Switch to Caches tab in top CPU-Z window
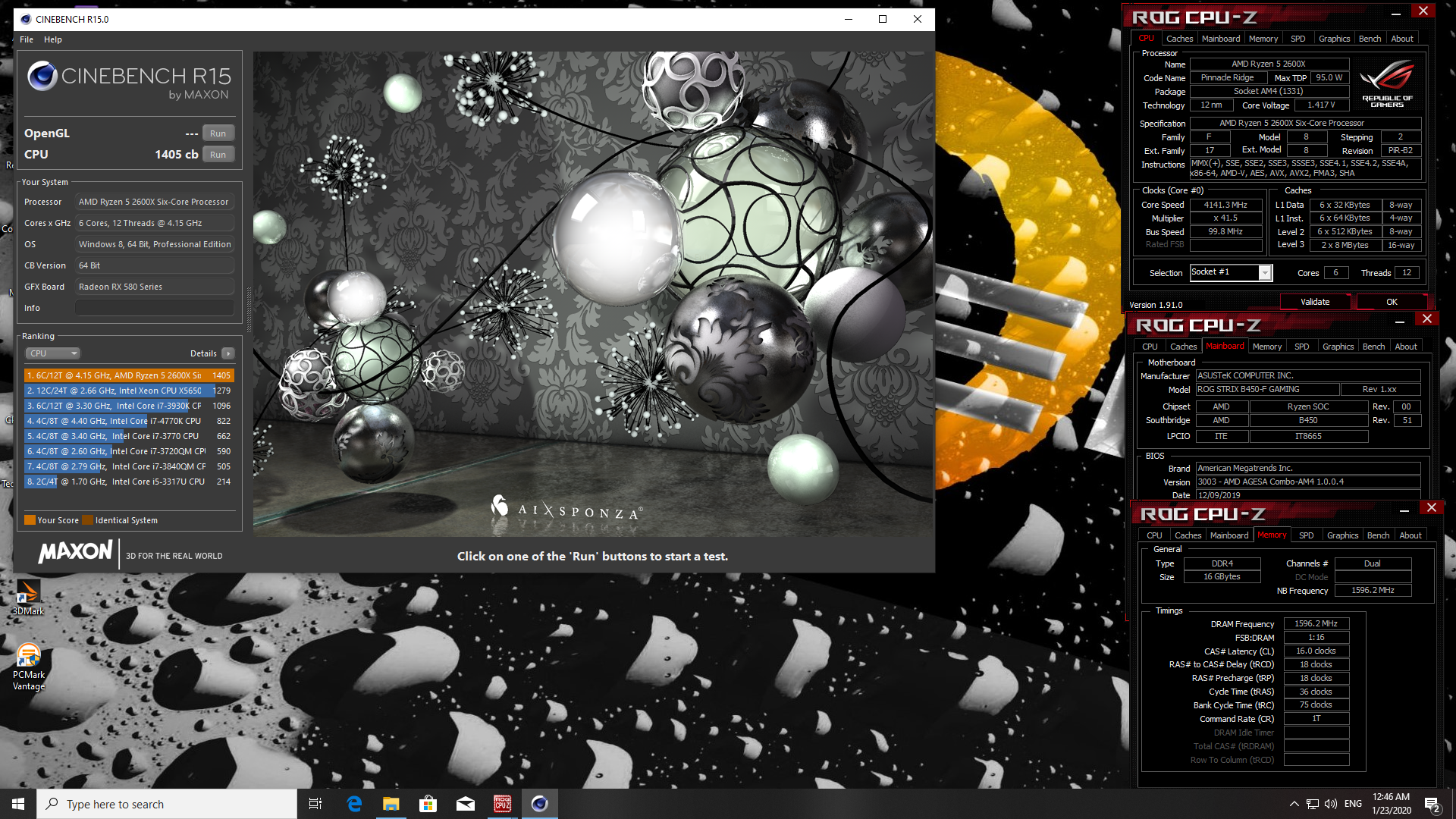This screenshot has width=1456, height=819. [1179, 39]
